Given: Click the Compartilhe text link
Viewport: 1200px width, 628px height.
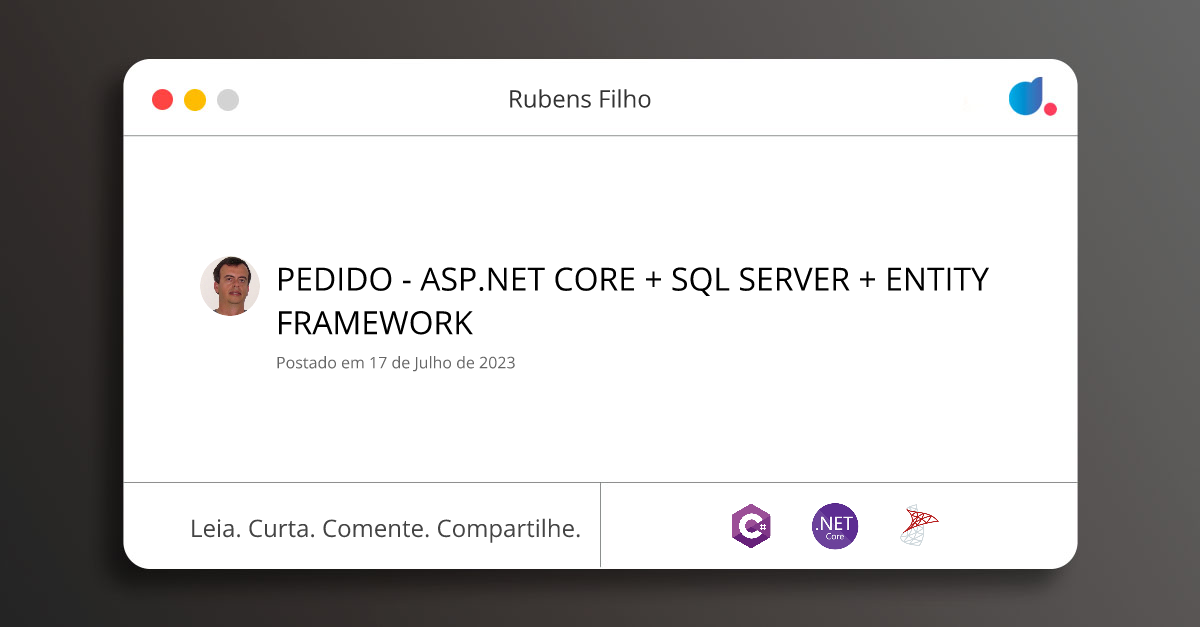Looking at the screenshot, I should click(x=512, y=528).
